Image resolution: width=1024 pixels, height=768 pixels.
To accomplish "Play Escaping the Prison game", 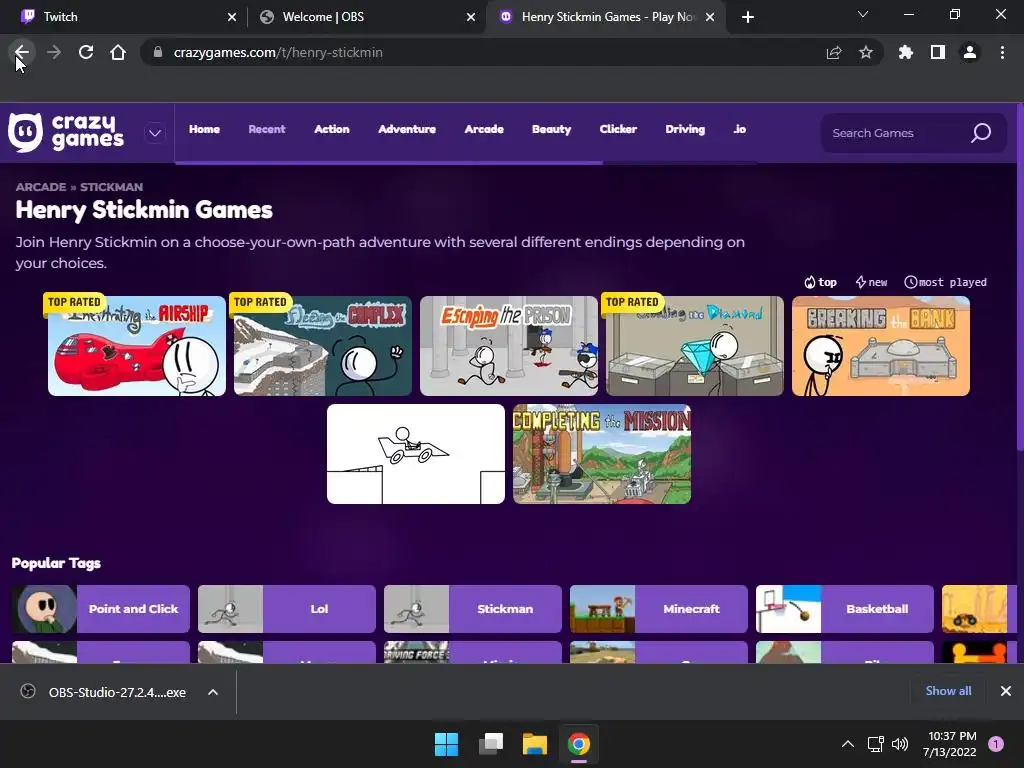I will (x=509, y=345).
